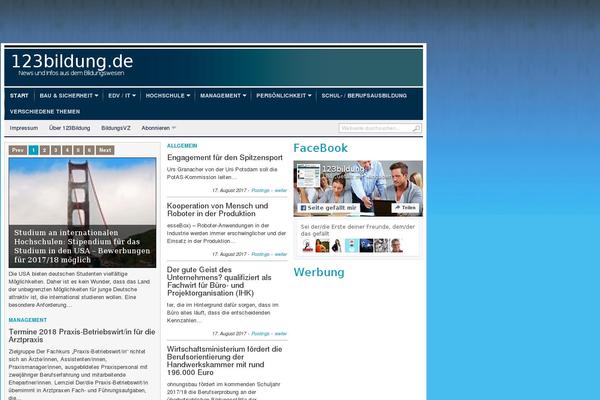
Task: Click the slider Prev button
Action: 18,150
